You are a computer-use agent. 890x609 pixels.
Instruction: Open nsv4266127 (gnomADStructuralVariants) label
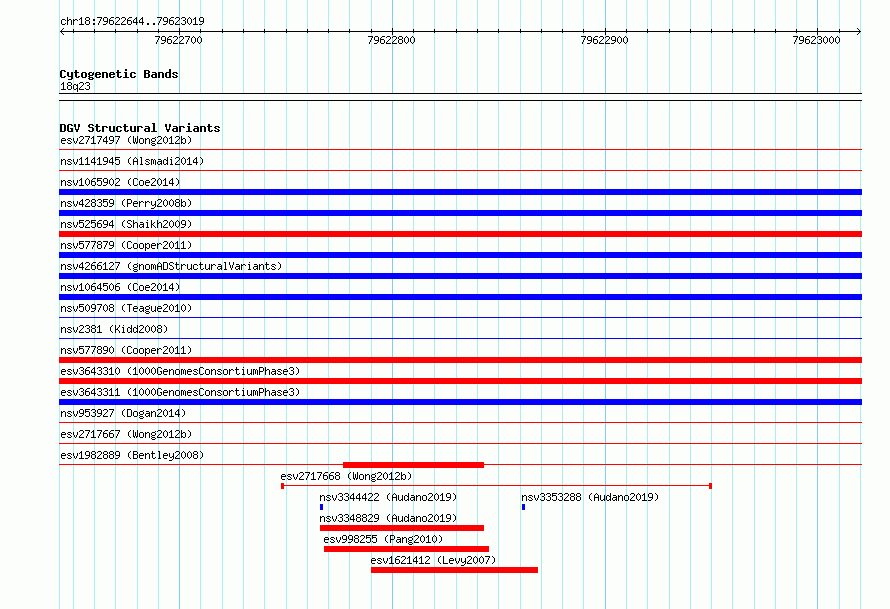[171, 266]
